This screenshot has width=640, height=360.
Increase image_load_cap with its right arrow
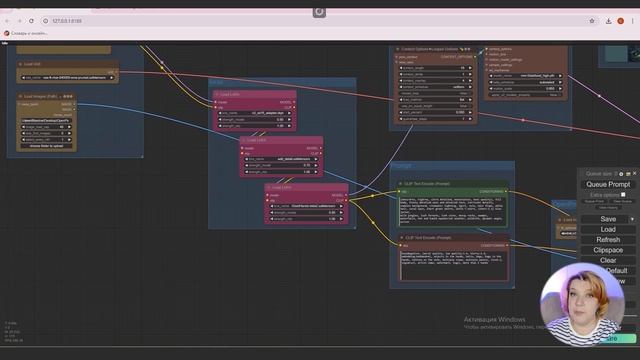pyautogui.click(x=69, y=127)
